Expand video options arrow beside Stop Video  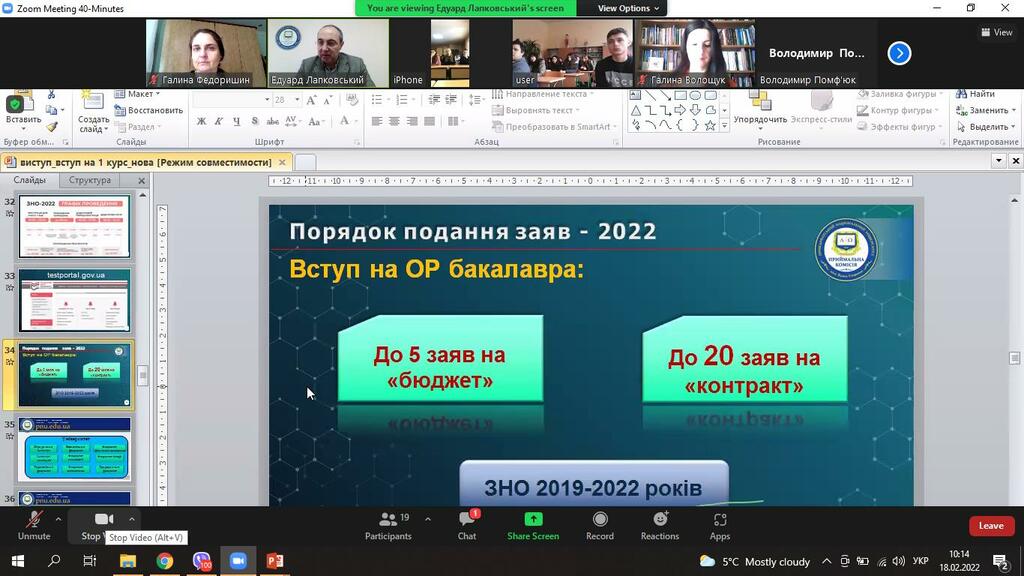pyautogui.click(x=131, y=519)
